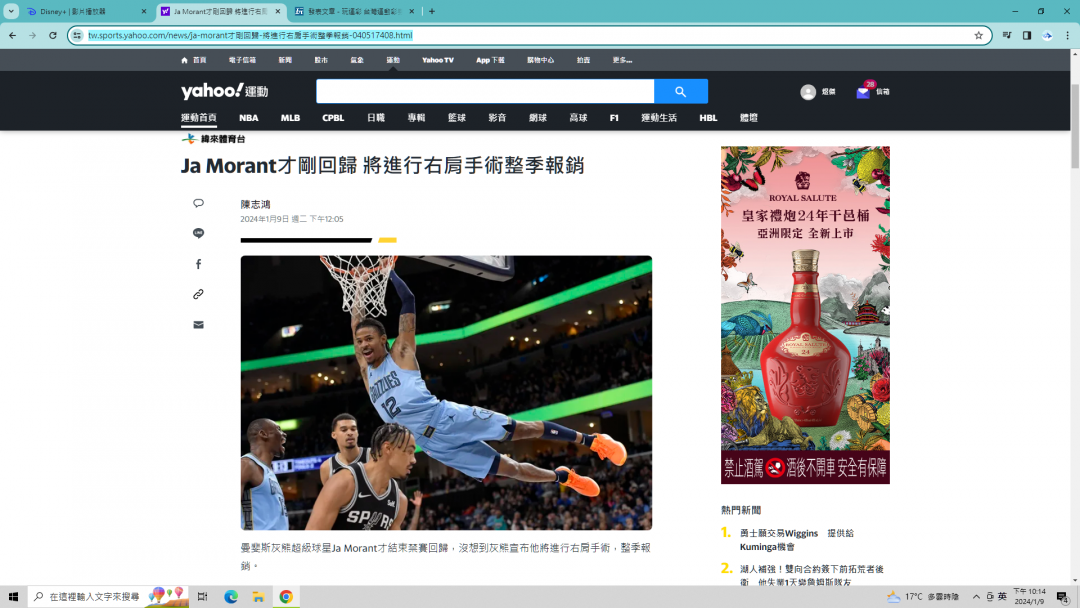Open the 專輯 section
Screen dimensions: 1080x608
point(416,118)
